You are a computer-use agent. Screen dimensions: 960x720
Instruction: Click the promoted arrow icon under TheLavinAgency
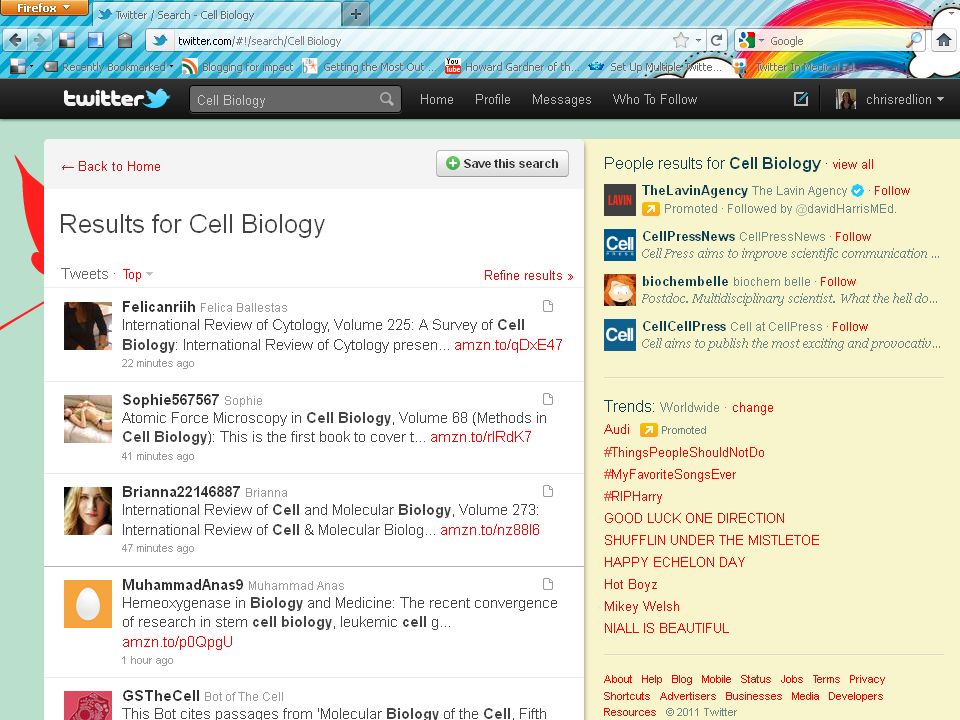click(x=651, y=209)
